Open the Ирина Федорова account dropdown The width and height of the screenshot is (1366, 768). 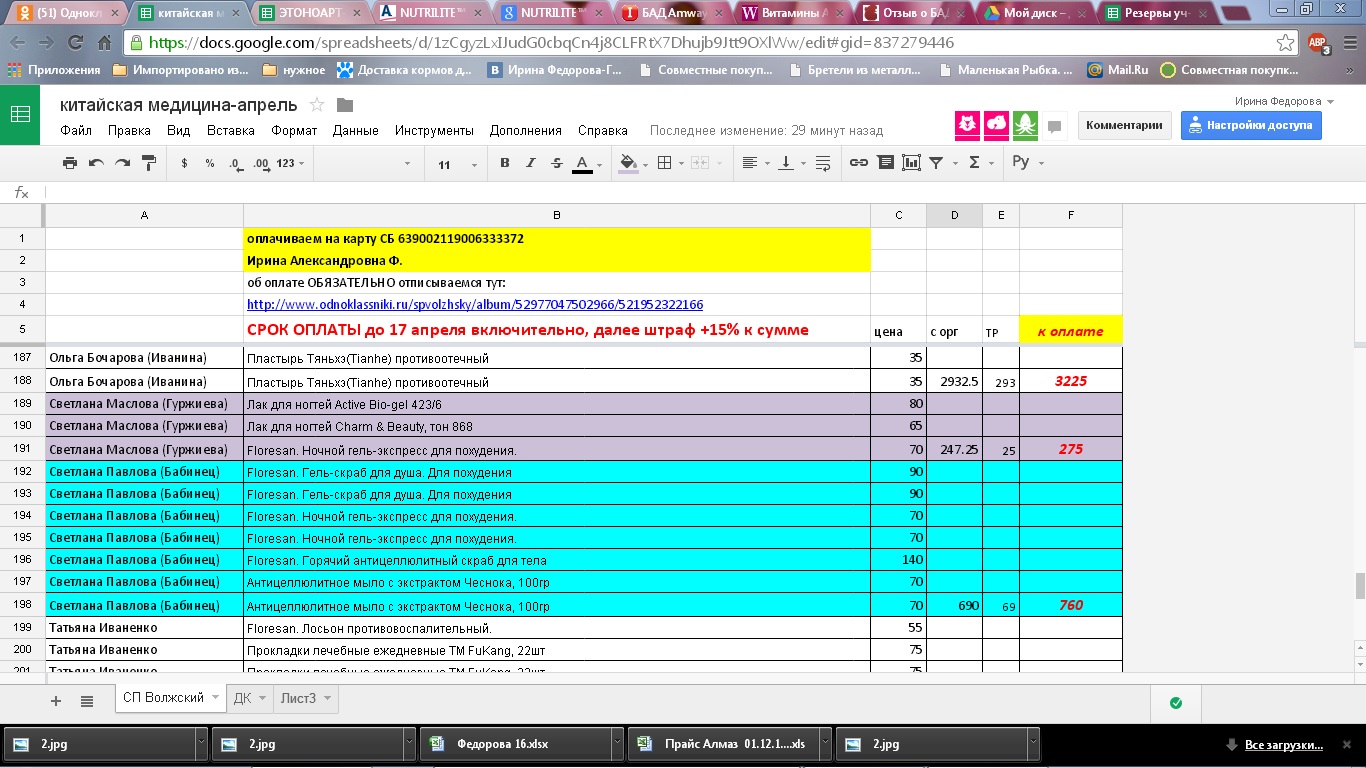point(1285,102)
